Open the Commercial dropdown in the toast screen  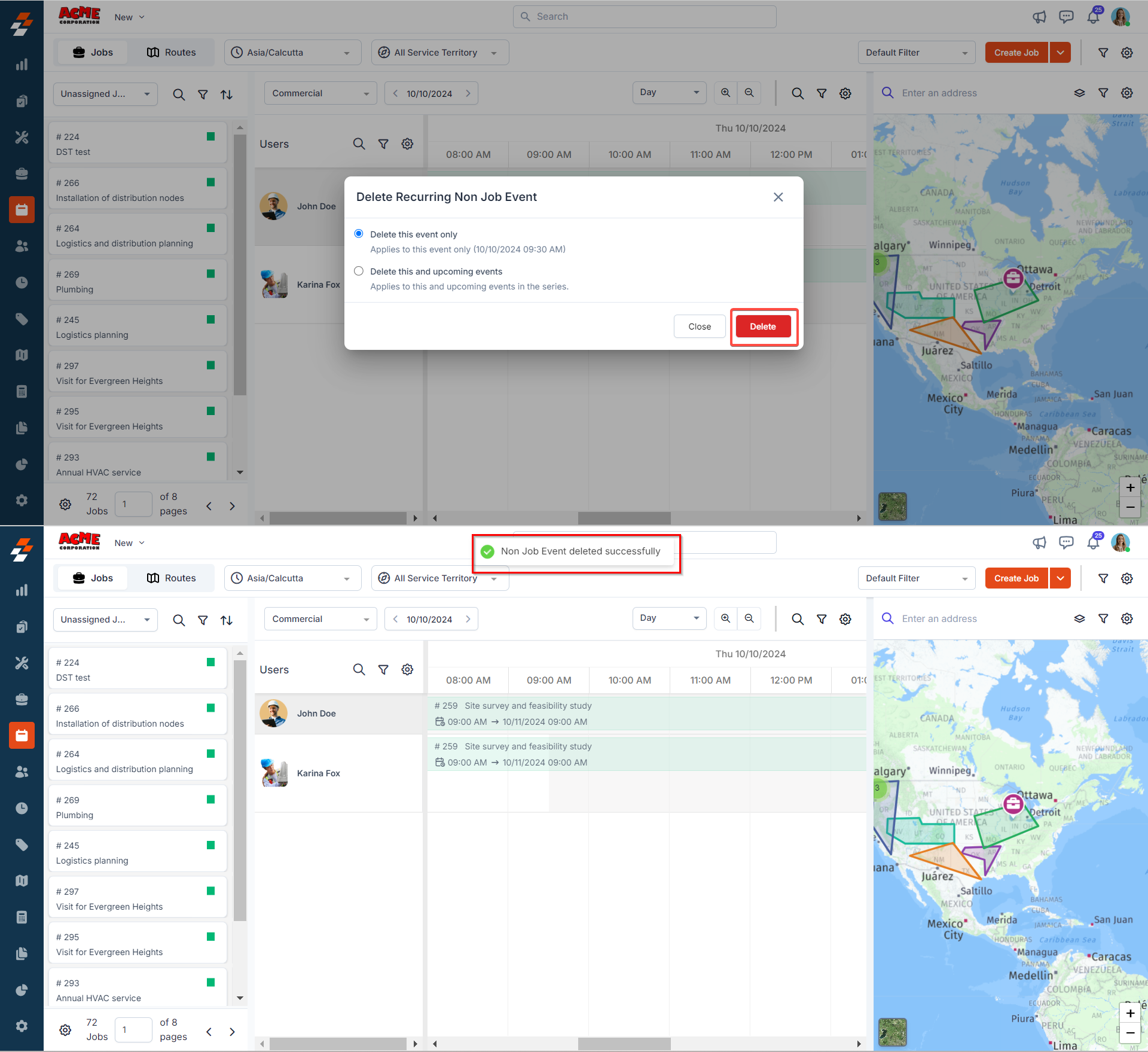[x=320, y=618]
